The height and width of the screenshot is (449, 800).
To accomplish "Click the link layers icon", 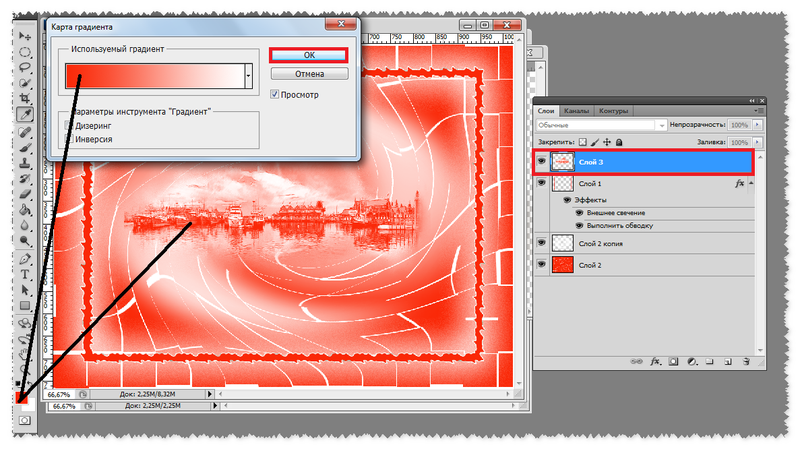I will coord(636,361).
